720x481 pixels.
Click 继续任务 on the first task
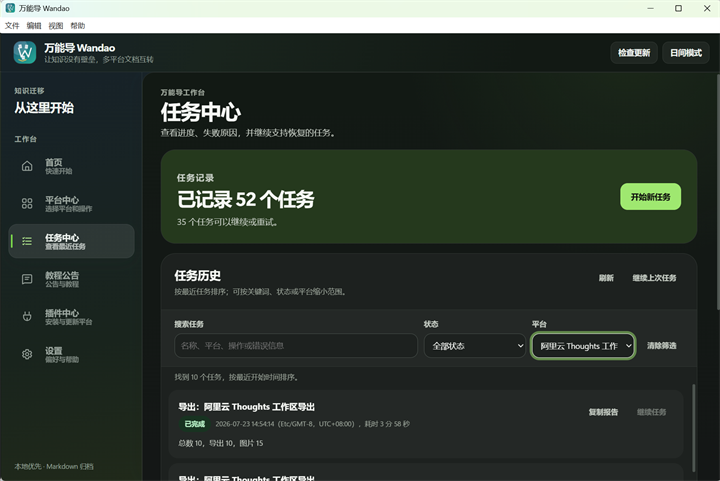[x=651, y=412]
